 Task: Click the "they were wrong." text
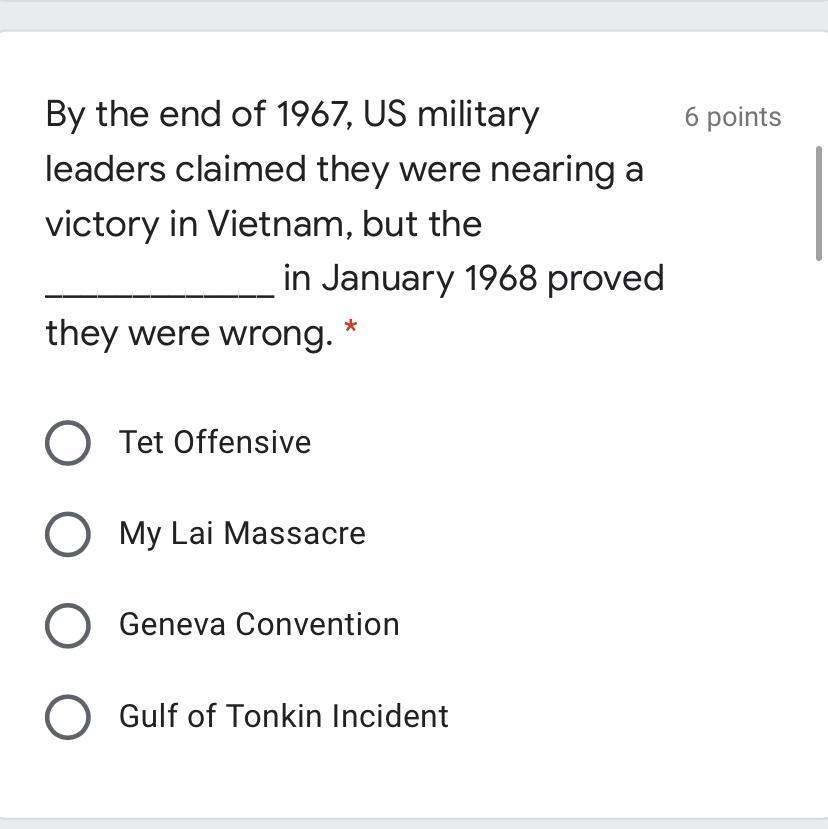coord(189,333)
